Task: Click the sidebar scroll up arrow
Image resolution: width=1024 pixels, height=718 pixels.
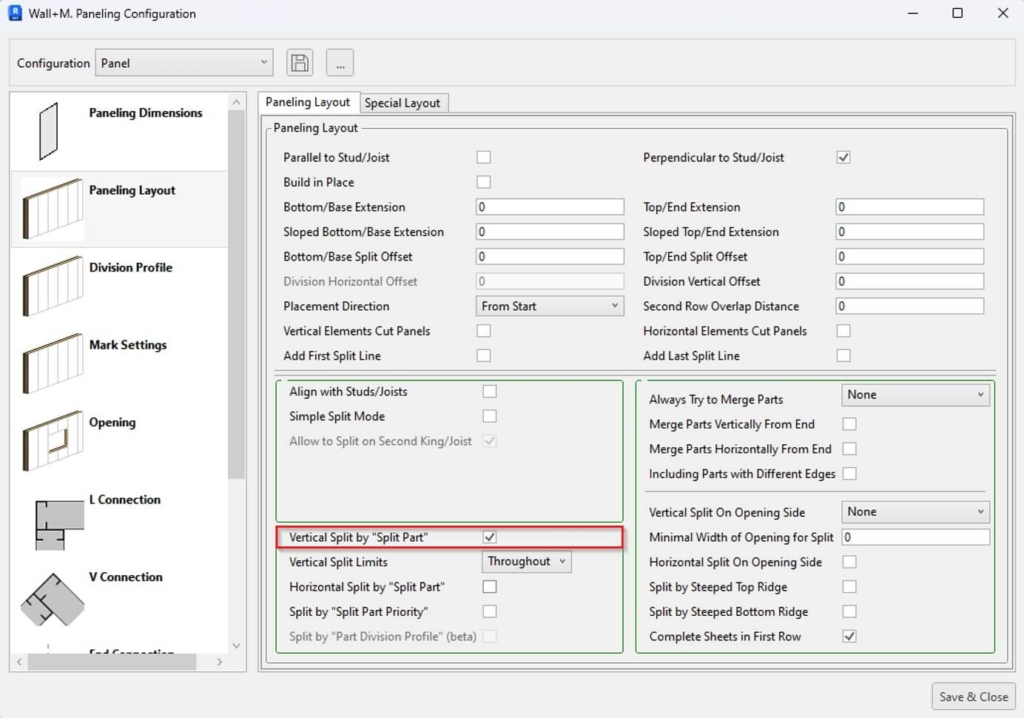Action: (x=236, y=102)
